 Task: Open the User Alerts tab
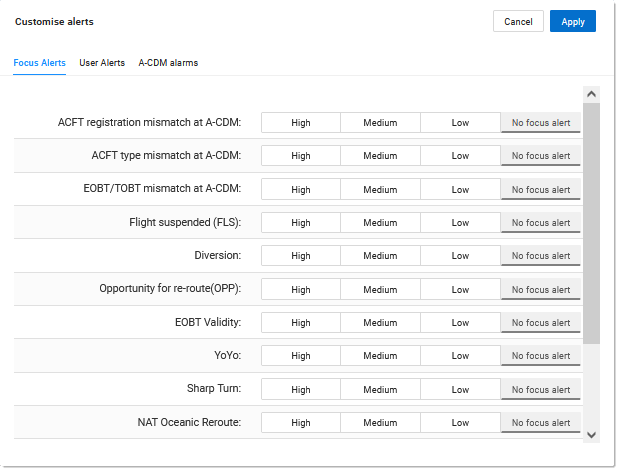(x=102, y=63)
